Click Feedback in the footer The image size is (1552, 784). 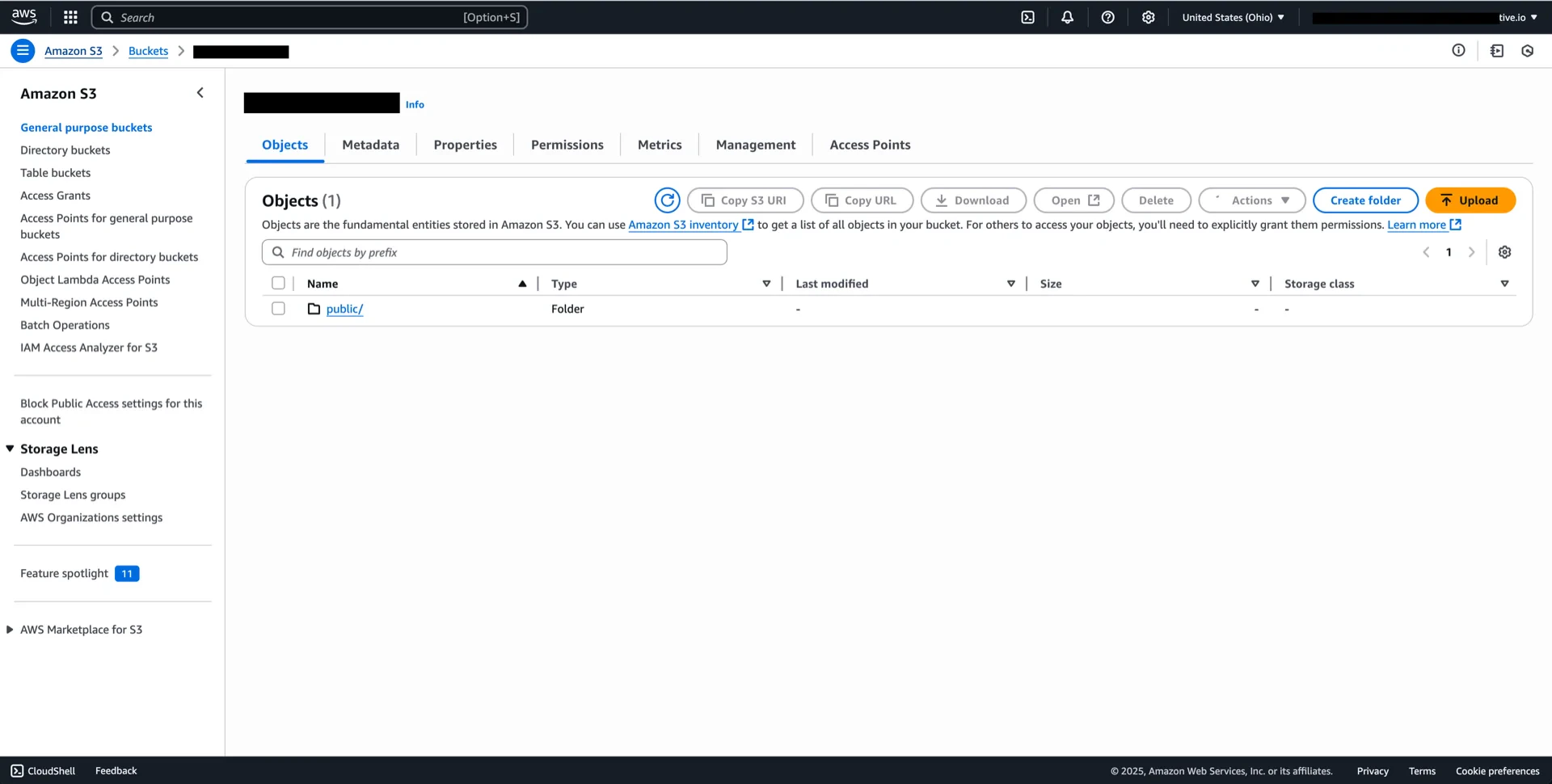coord(116,770)
